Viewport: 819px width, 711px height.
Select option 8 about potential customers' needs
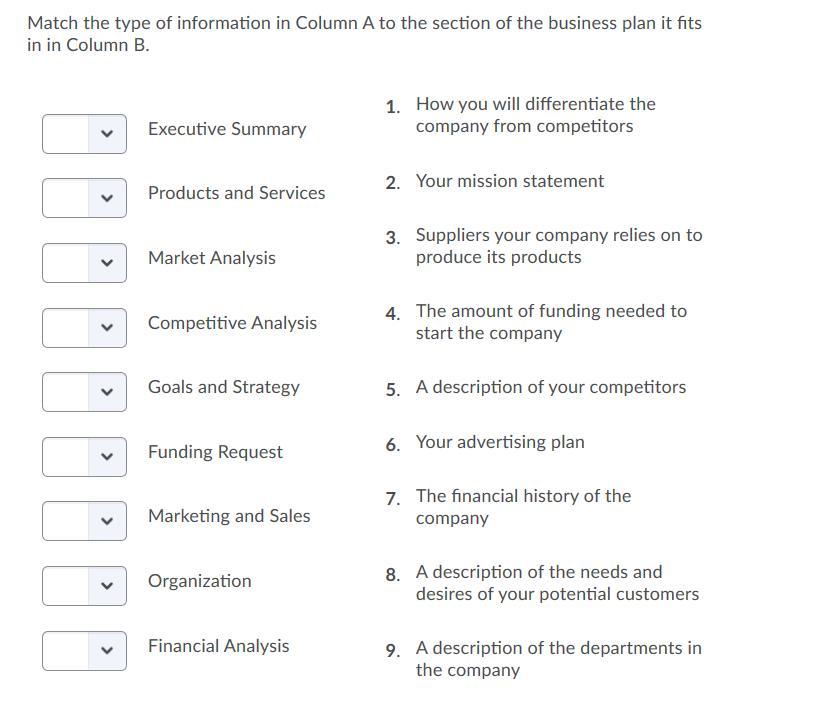(556, 583)
